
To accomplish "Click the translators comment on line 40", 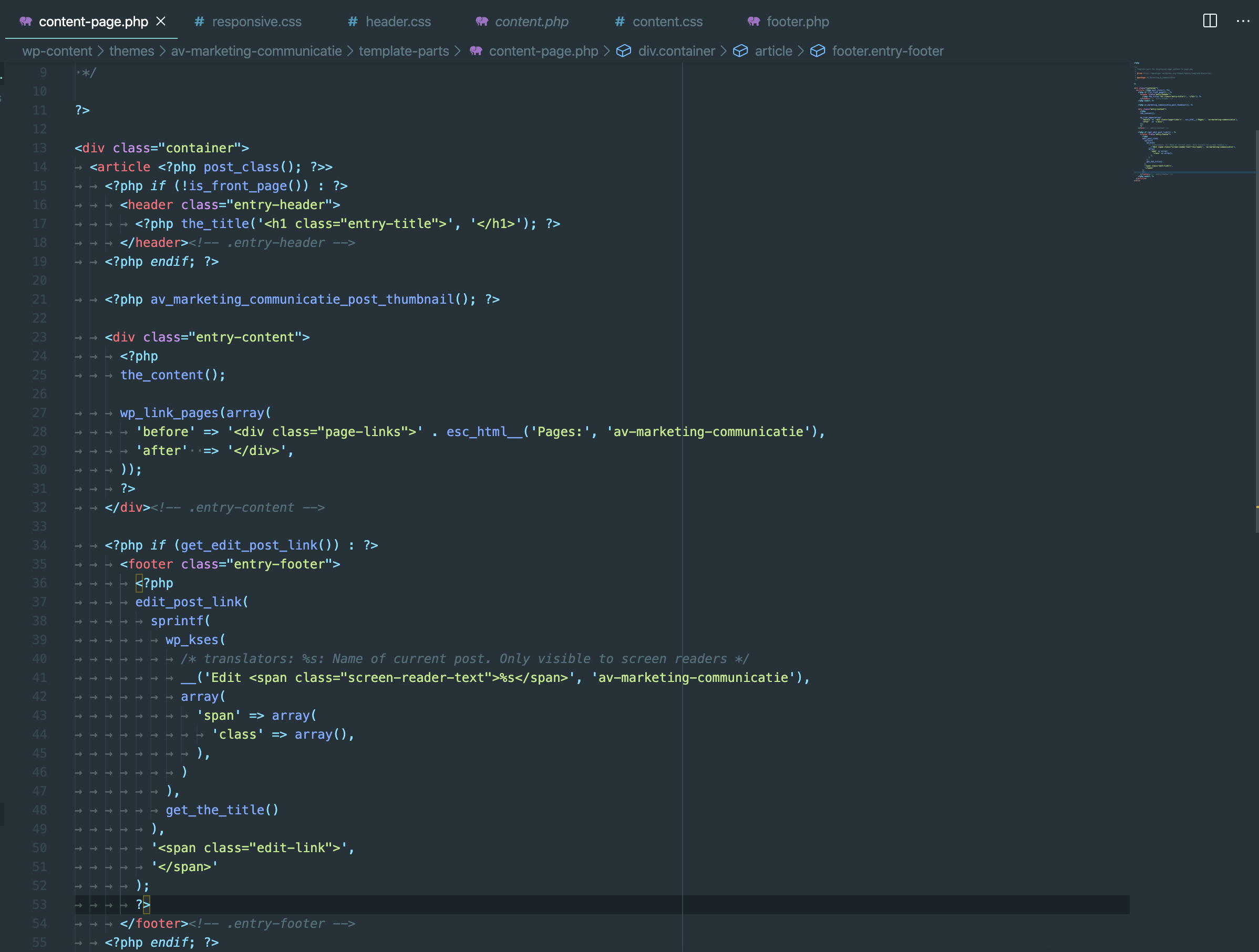I will (465, 658).
